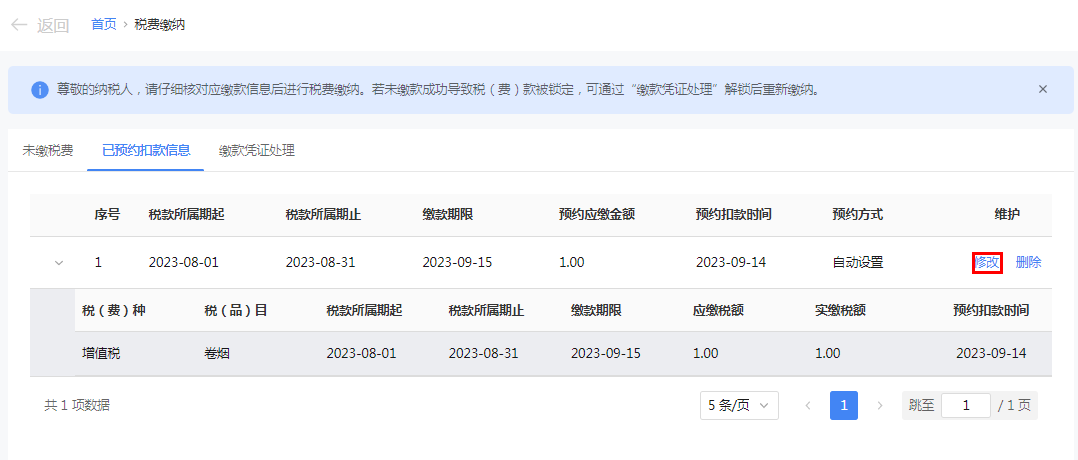Click 删除 to remove the scheduled payment

coord(1028,263)
